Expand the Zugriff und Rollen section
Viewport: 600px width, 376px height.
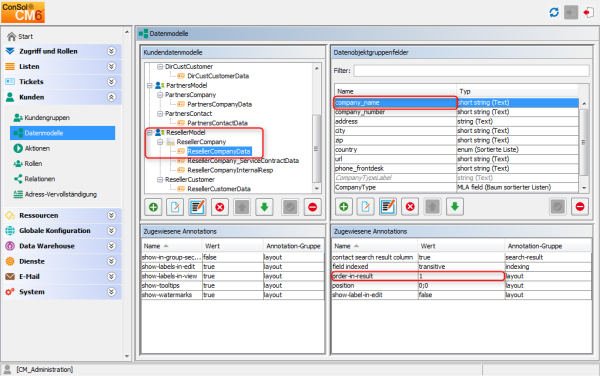tap(111, 51)
